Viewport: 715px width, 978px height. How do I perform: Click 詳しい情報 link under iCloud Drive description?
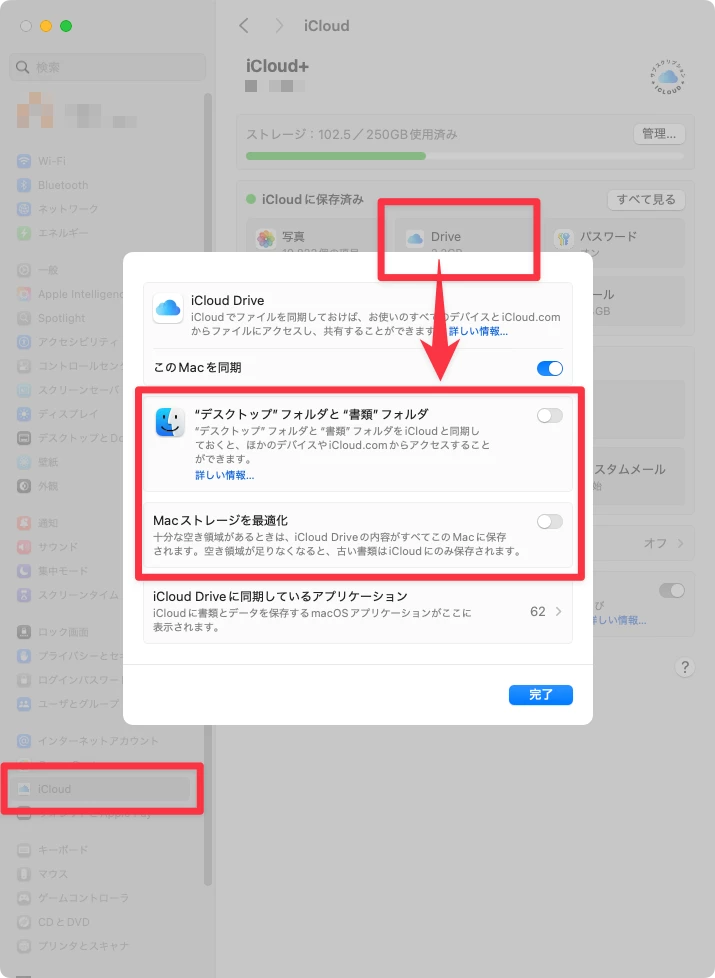[478, 331]
